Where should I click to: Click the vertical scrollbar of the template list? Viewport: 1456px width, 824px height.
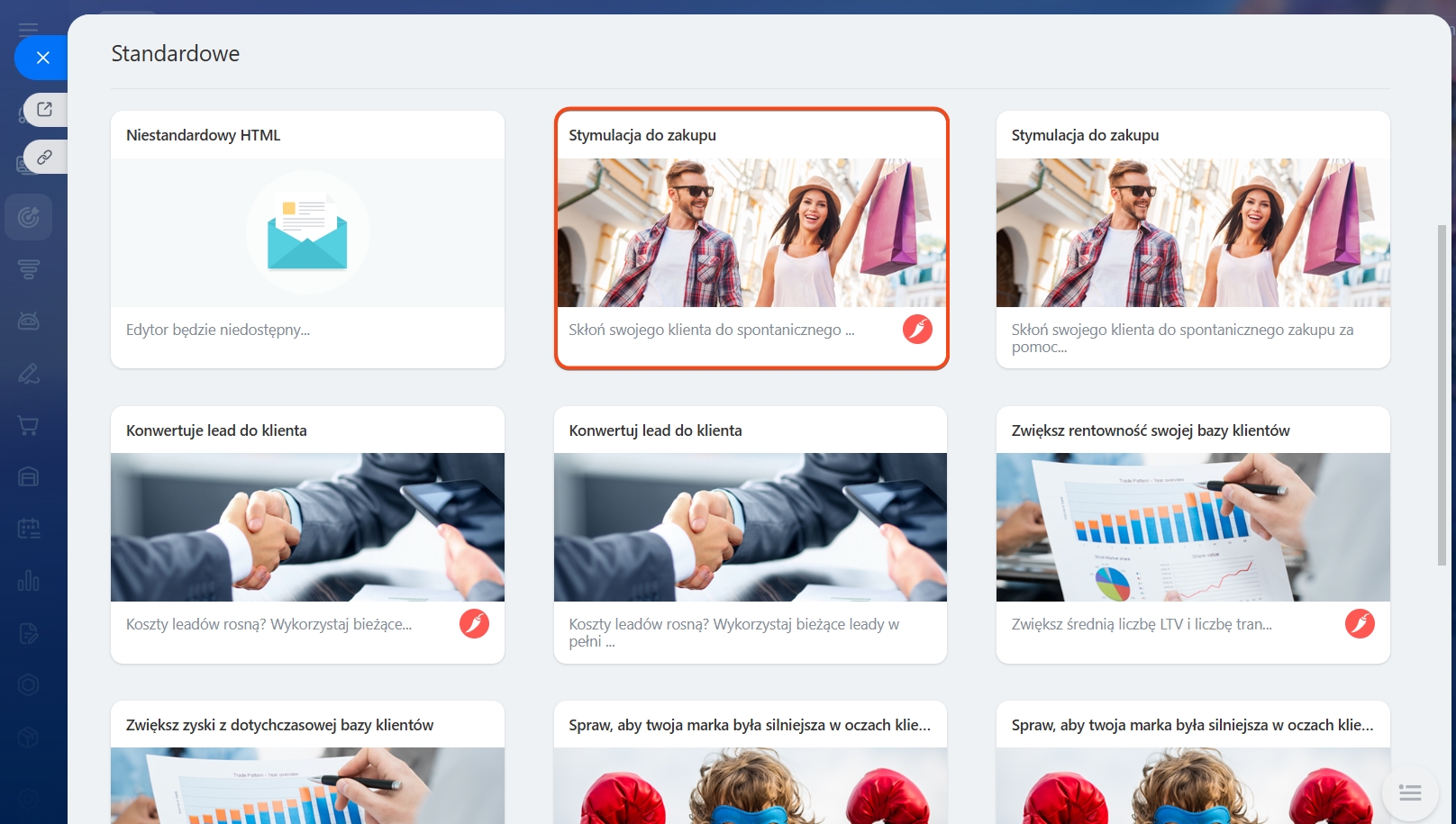(x=1442, y=394)
